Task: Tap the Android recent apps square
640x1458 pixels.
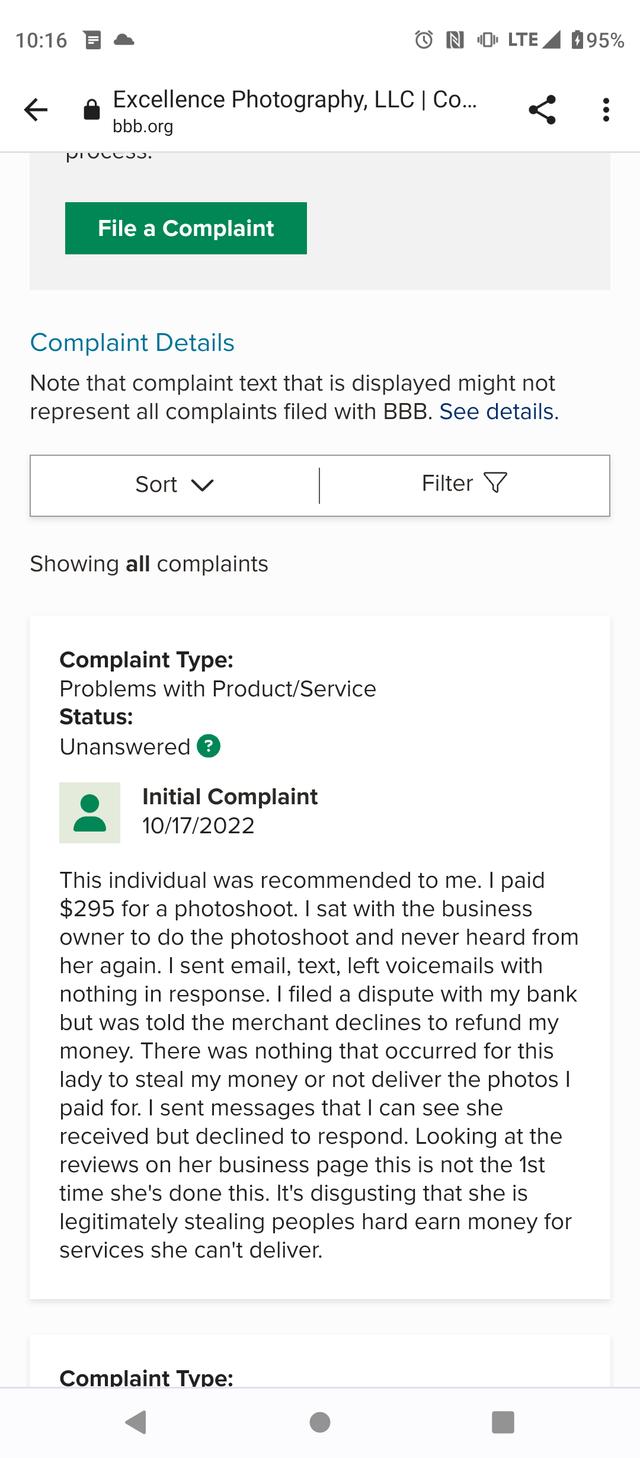Action: tap(503, 1422)
